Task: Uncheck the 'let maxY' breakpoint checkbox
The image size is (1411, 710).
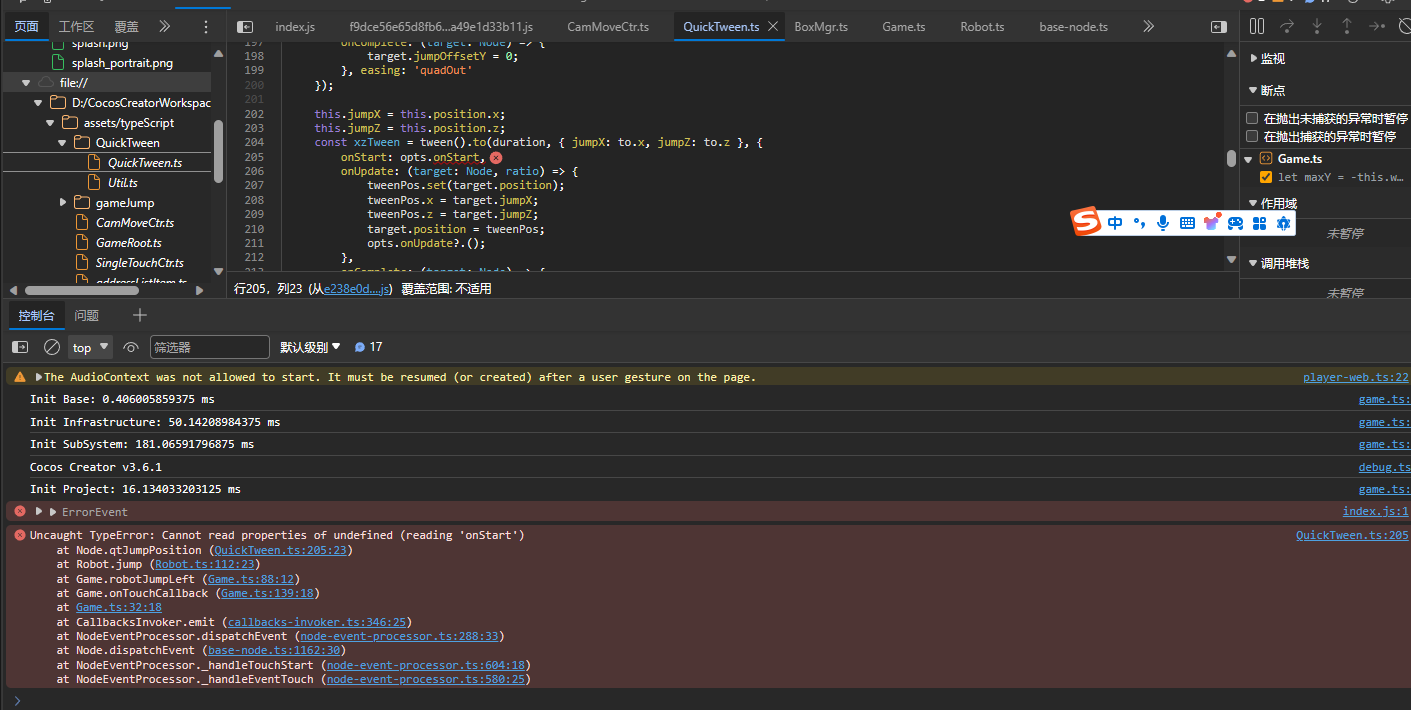Action: coord(1266,177)
